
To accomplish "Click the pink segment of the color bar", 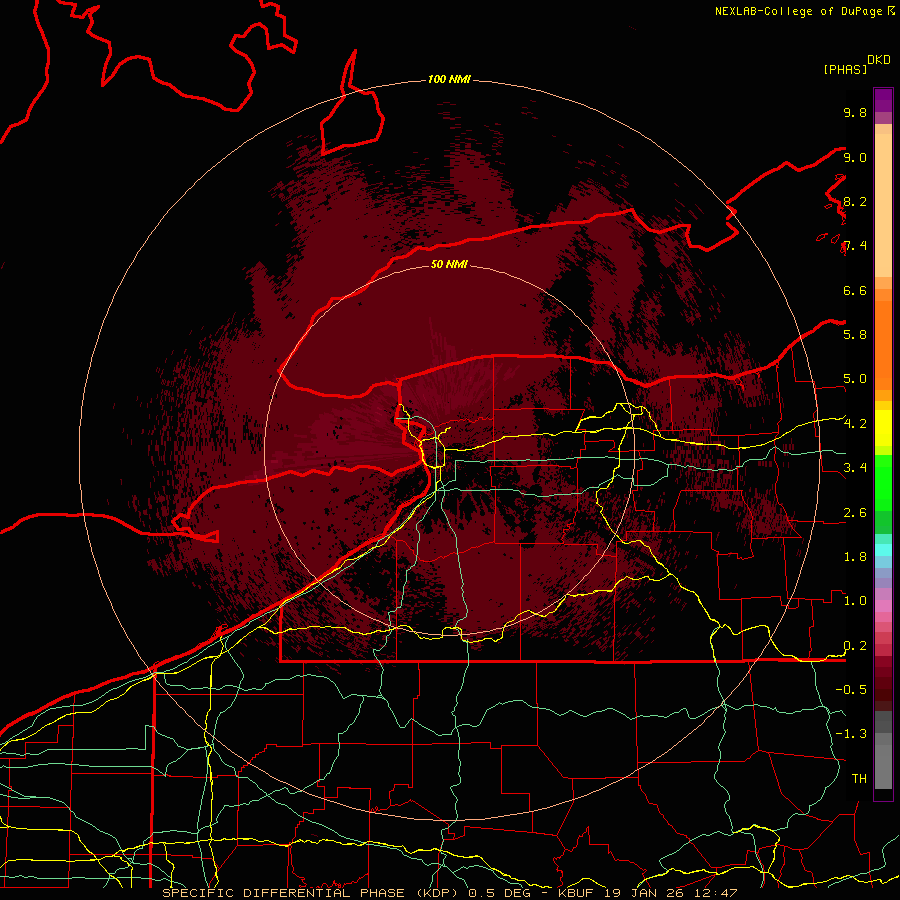I will coord(883,606).
